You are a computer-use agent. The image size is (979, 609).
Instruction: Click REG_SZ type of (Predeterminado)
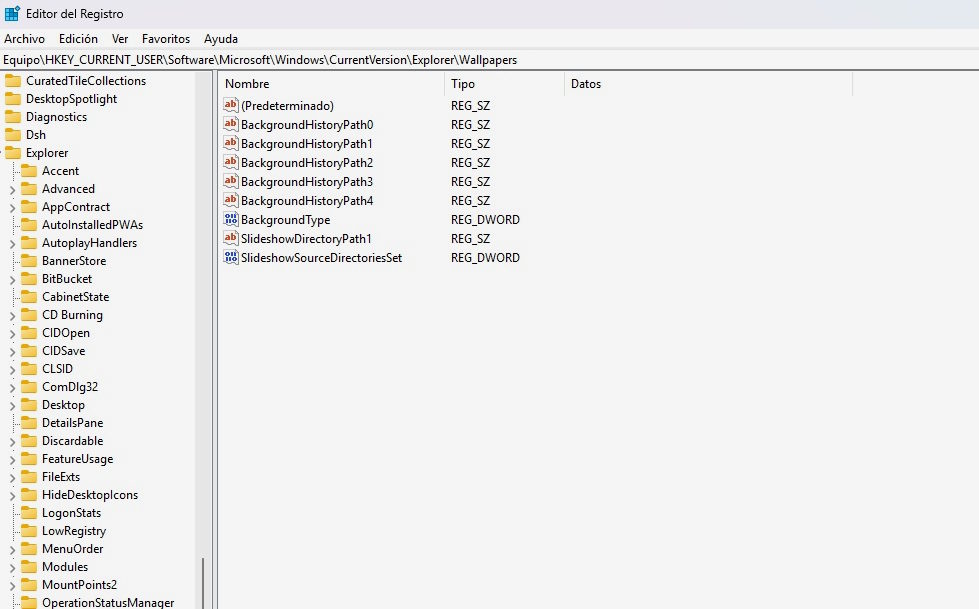click(470, 106)
